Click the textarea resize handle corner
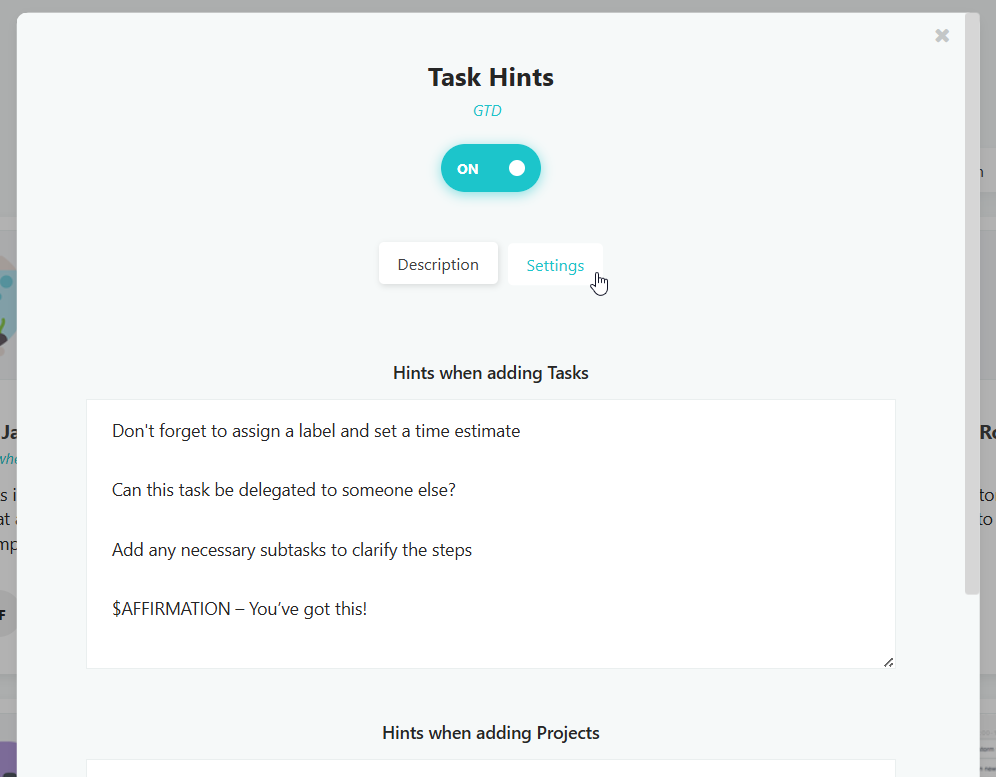Screen dimensions: 996x777 click(889, 662)
